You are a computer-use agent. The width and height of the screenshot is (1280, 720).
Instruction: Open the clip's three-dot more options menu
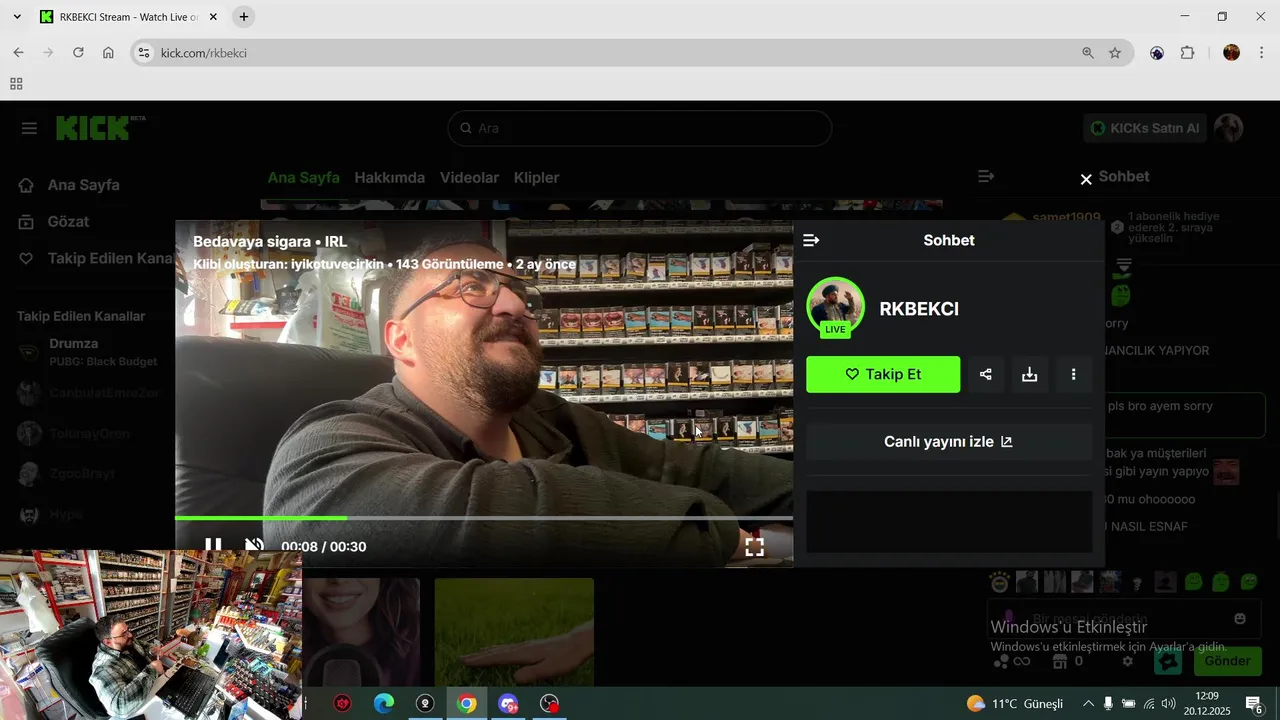click(x=1074, y=374)
